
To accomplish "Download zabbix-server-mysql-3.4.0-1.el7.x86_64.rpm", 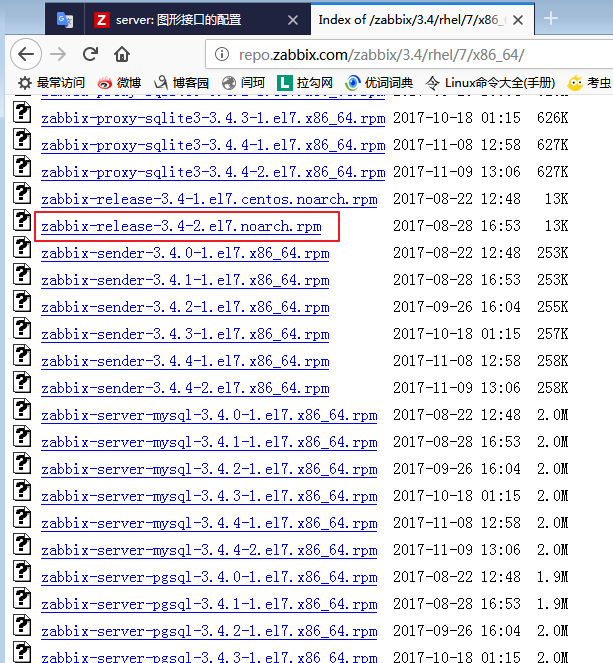I will (209, 415).
